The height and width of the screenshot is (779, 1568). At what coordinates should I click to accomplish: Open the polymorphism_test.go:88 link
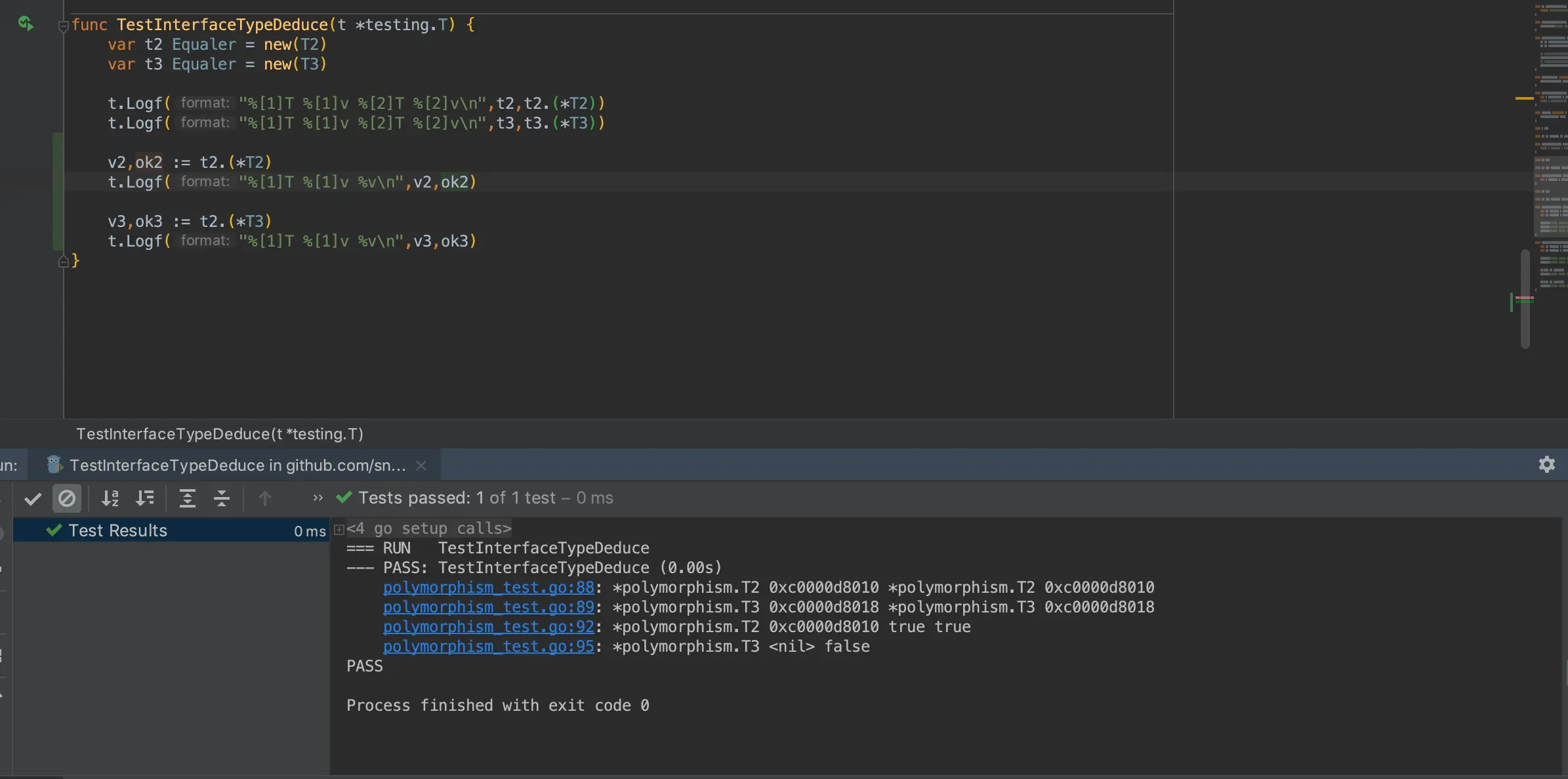(487, 588)
